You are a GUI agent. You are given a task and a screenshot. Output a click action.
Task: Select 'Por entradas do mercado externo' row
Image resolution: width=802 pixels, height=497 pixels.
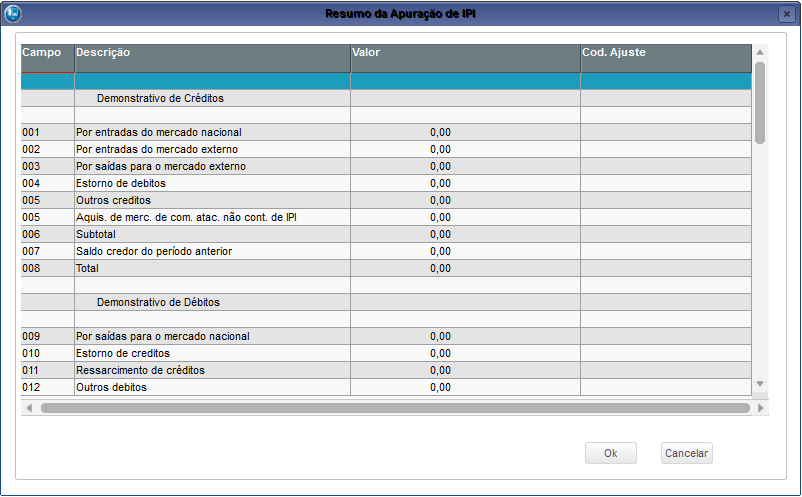pos(386,149)
